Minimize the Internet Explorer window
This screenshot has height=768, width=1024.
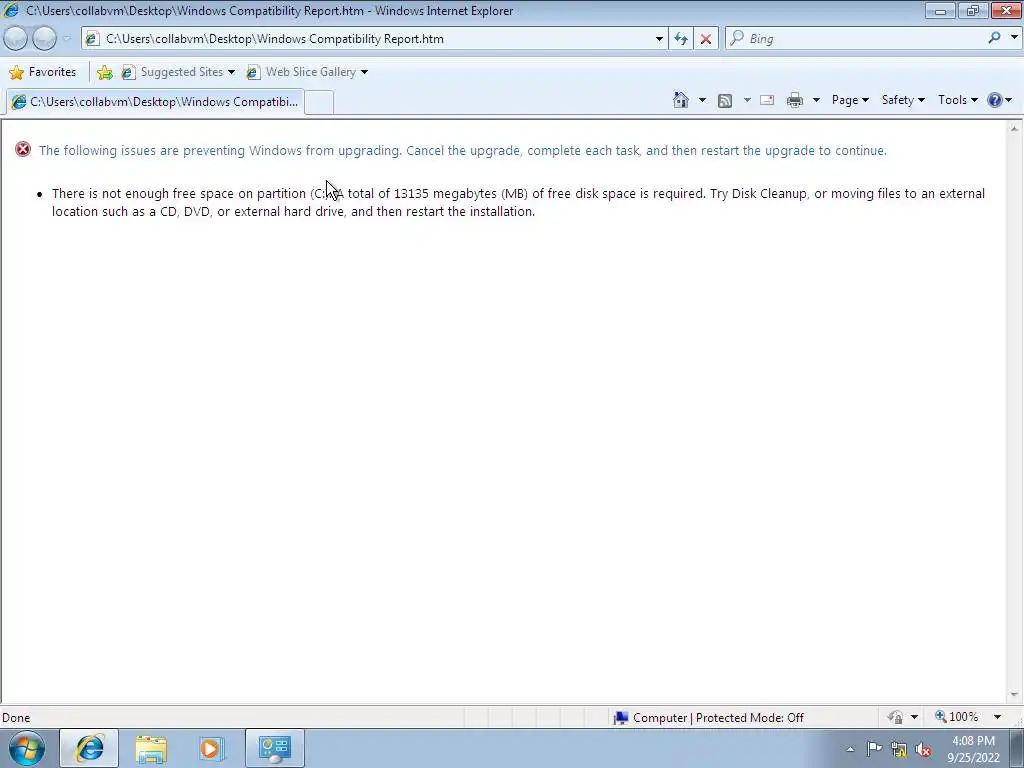940,10
